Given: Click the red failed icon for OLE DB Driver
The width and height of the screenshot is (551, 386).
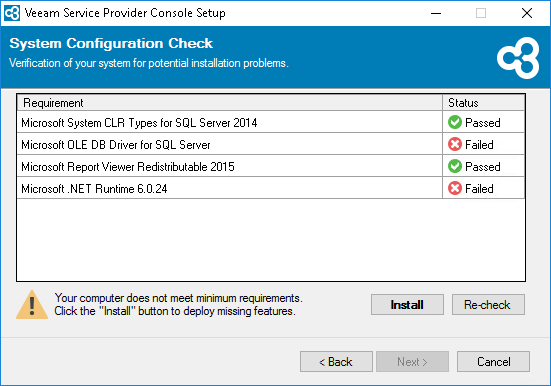Looking at the screenshot, I should pyautogui.click(x=455, y=144).
